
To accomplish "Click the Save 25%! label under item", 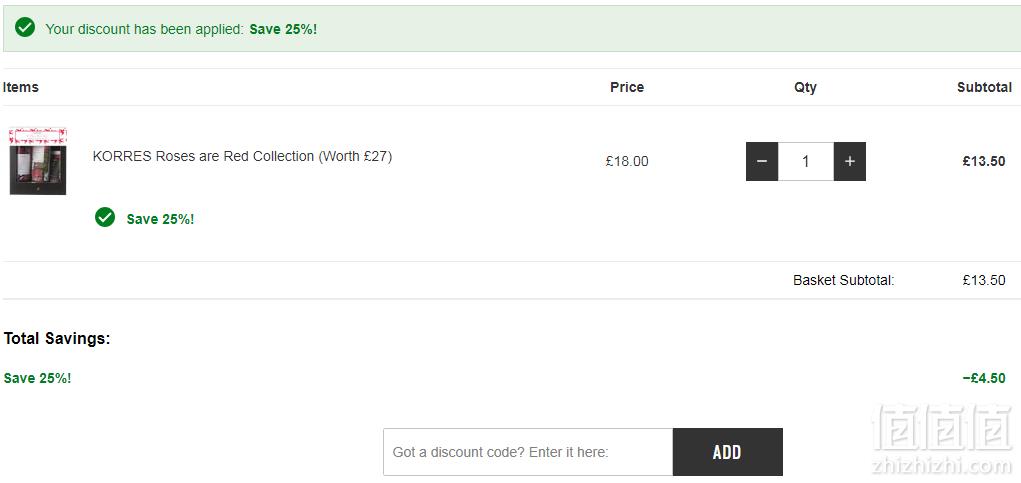I will point(160,219).
